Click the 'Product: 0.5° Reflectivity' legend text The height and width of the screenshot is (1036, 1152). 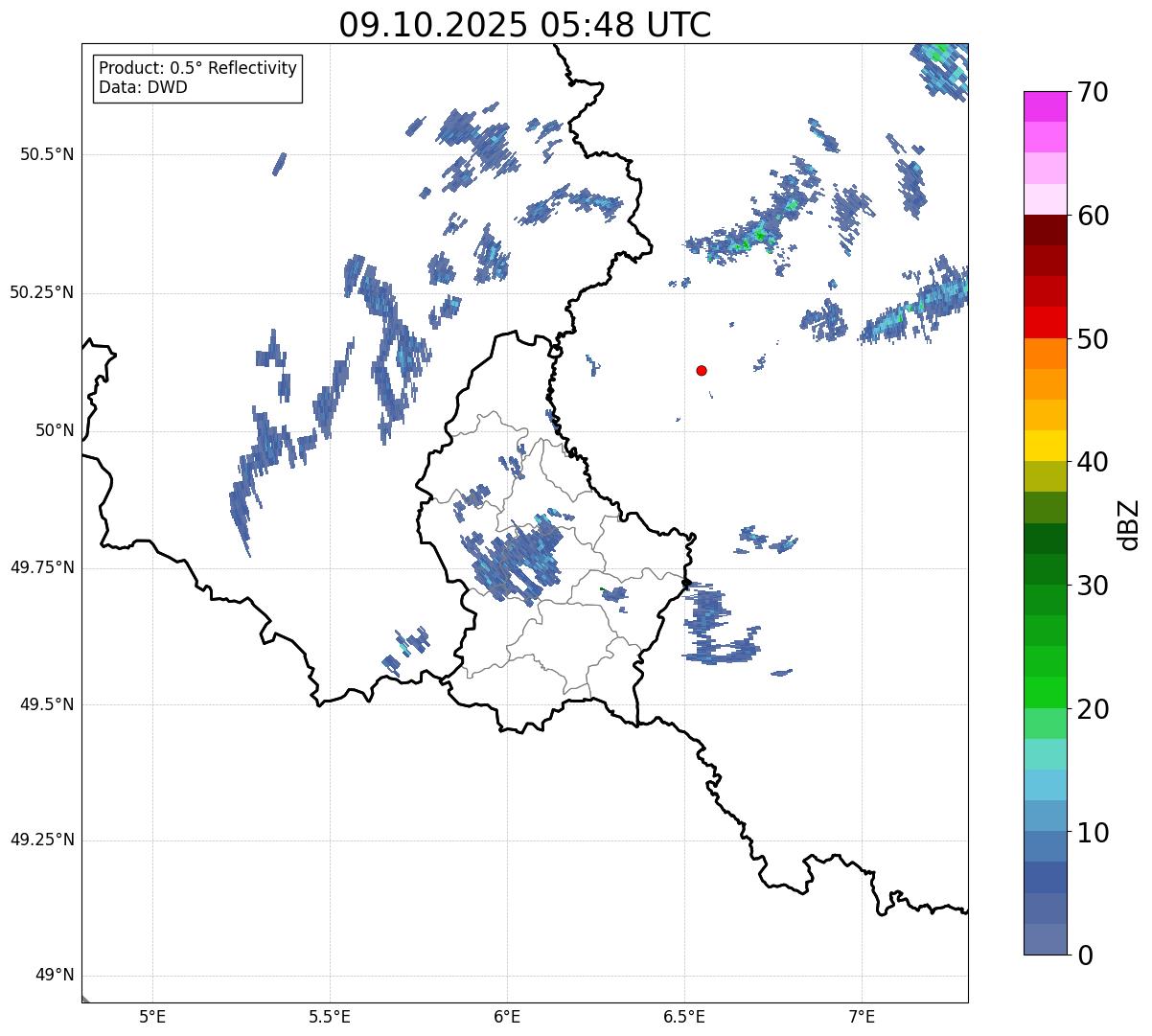(x=197, y=68)
